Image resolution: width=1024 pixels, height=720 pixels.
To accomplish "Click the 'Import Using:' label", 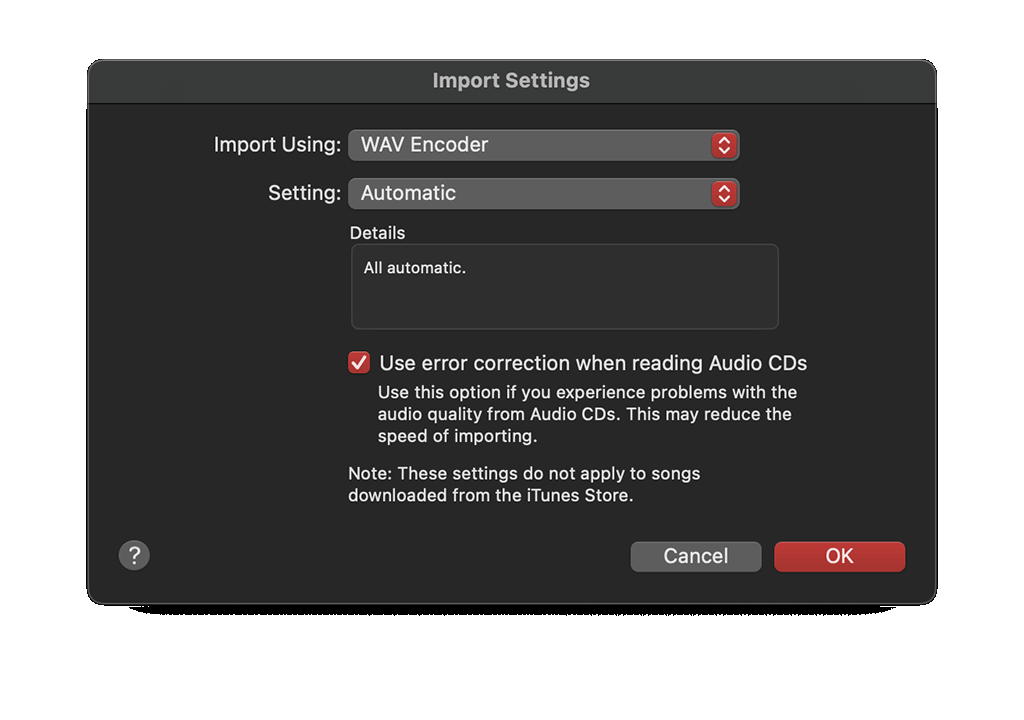I will [x=278, y=144].
